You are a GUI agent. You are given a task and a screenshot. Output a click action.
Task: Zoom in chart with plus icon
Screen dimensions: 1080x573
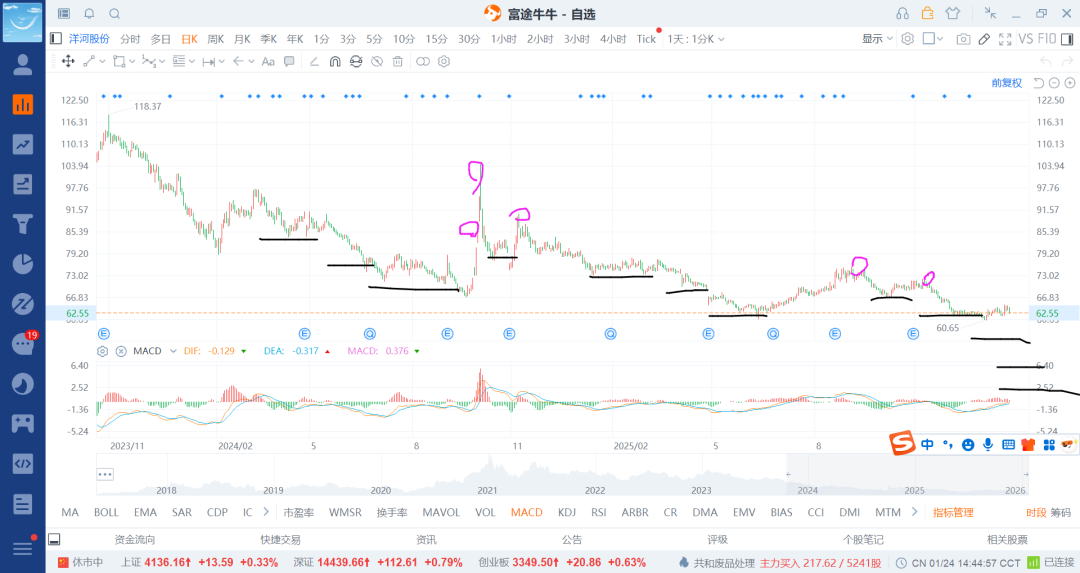1070,83
